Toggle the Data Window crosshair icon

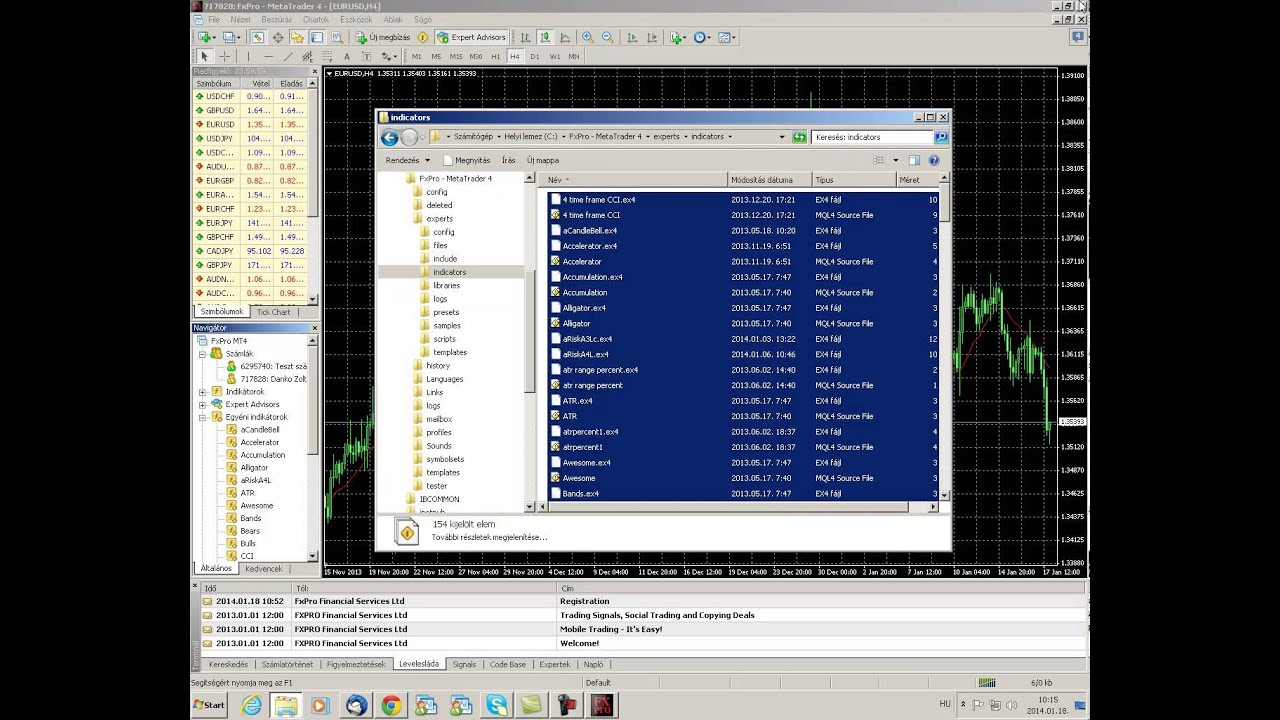pyautogui.click(x=278, y=37)
